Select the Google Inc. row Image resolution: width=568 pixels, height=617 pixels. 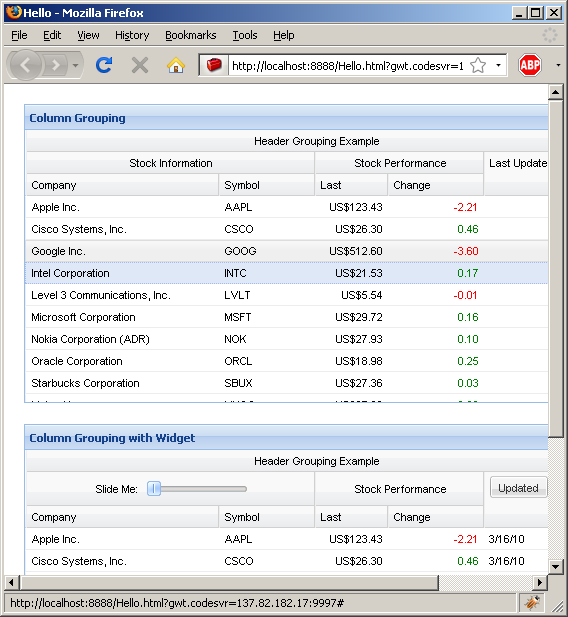coord(287,251)
